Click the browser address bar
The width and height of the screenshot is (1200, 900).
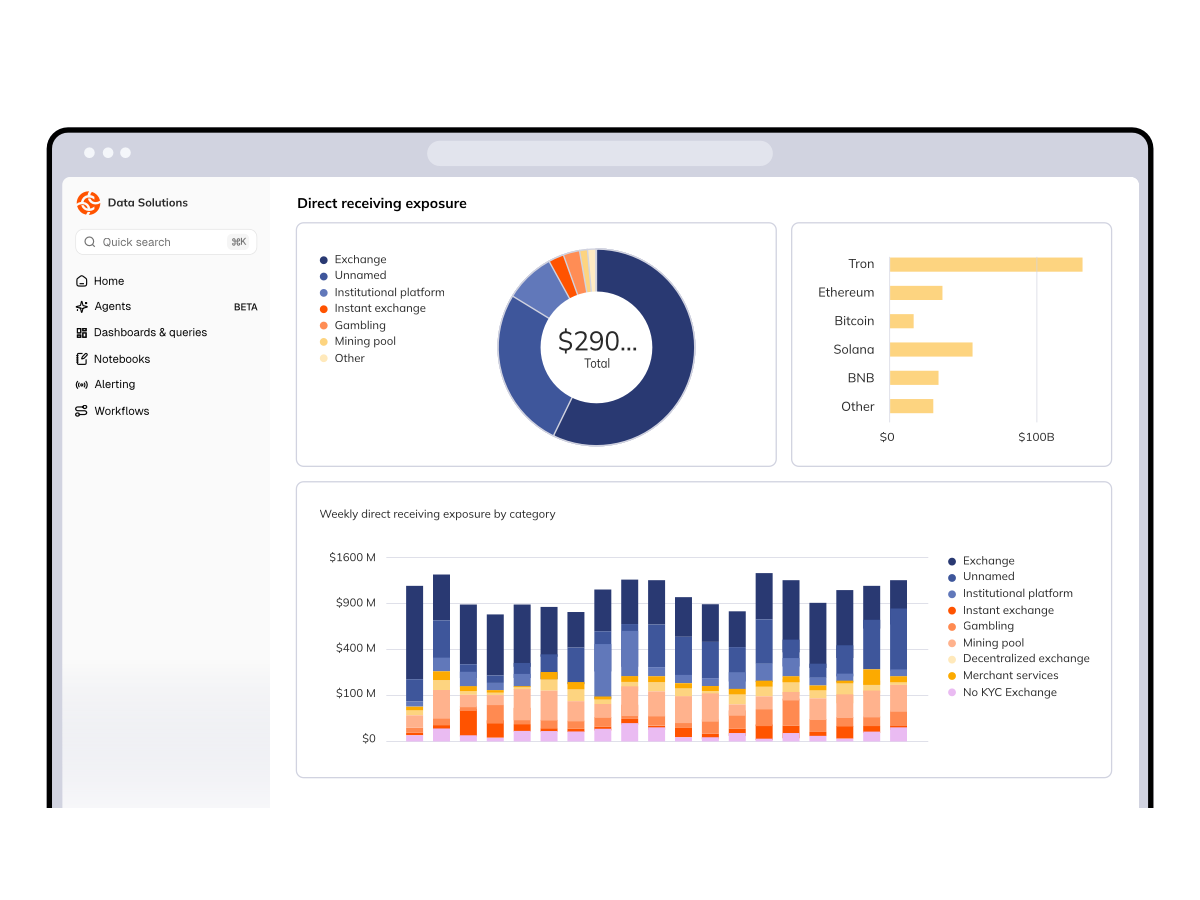pos(600,153)
